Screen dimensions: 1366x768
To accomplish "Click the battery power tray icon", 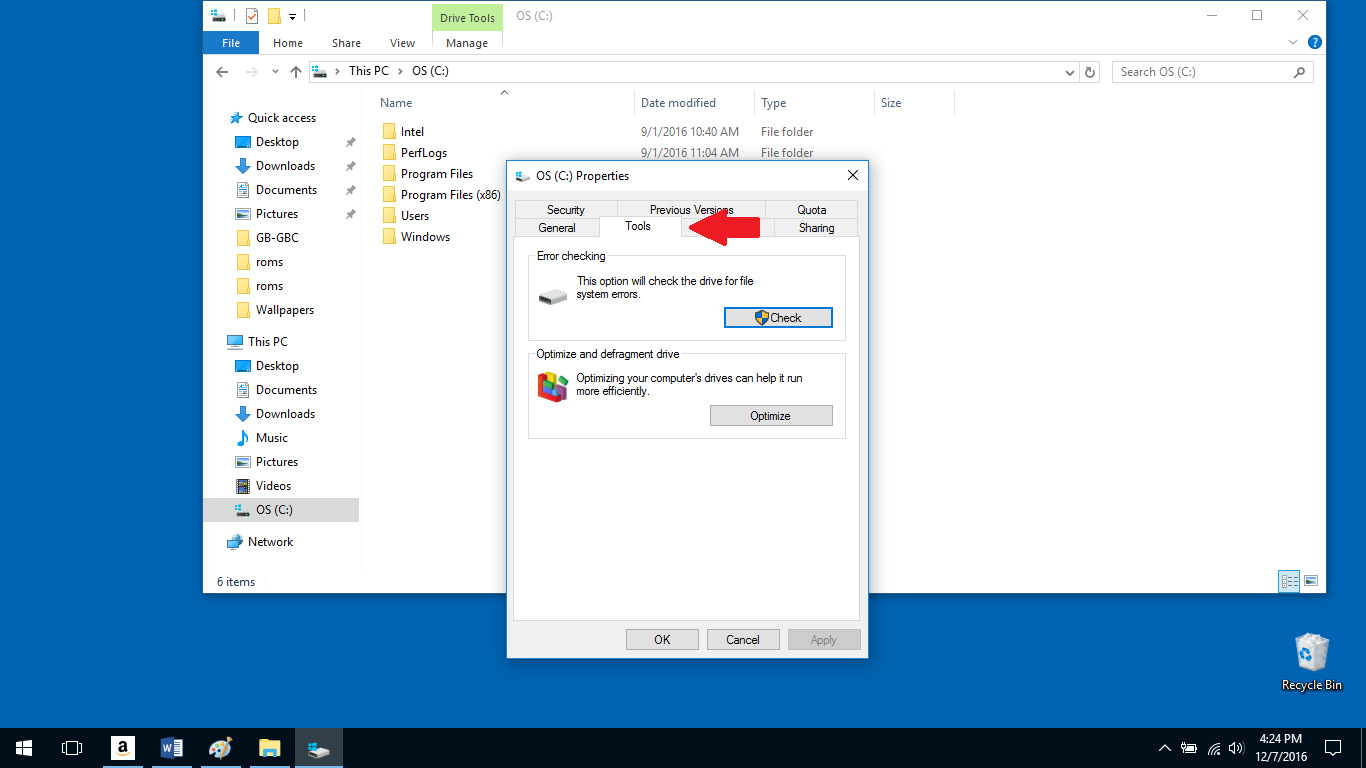I will point(1189,748).
